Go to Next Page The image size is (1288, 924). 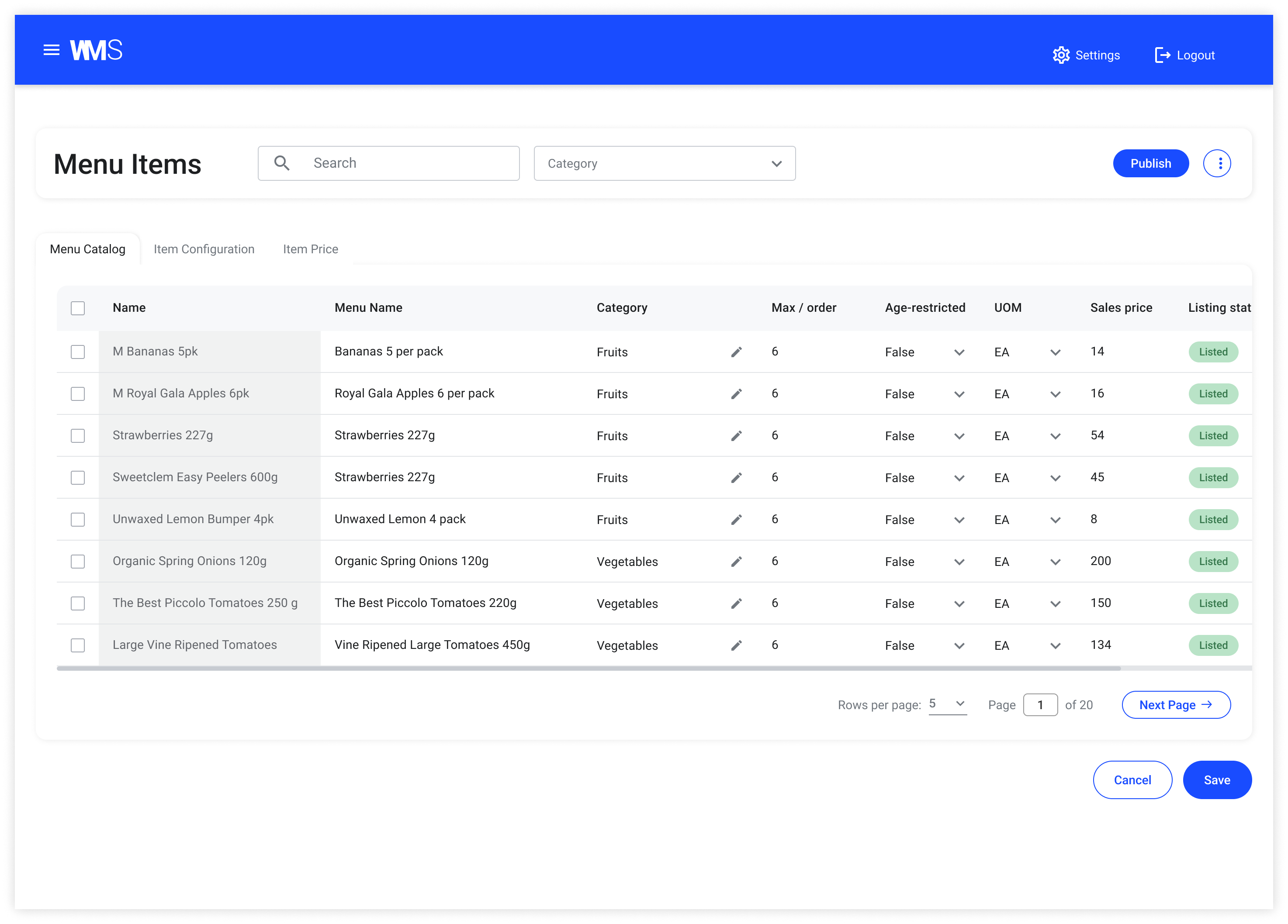pos(1176,704)
